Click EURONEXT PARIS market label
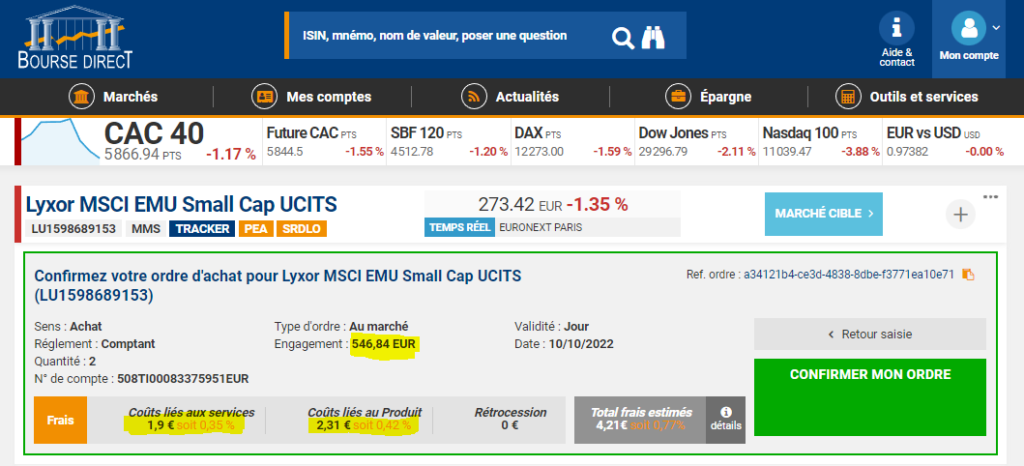 [541, 227]
